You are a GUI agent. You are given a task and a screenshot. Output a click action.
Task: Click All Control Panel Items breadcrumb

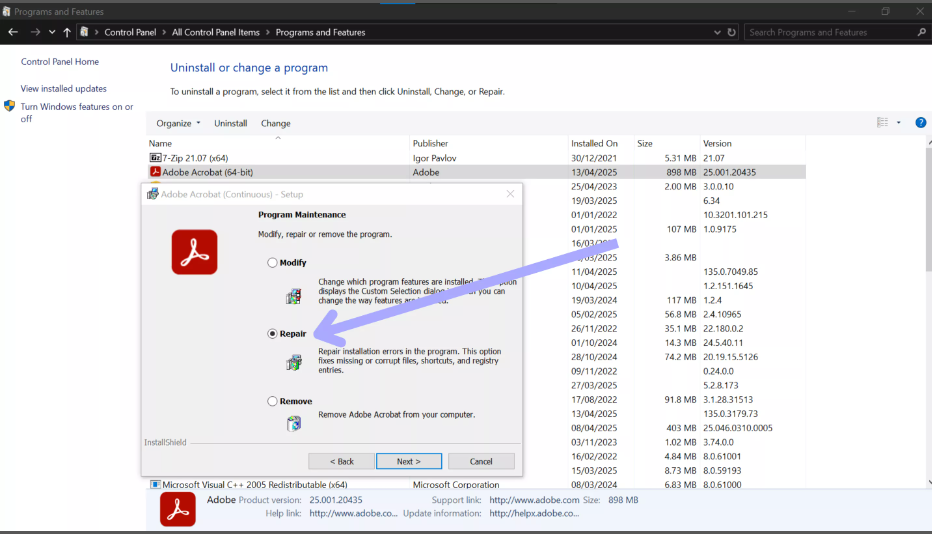pyautogui.click(x=216, y=32)
